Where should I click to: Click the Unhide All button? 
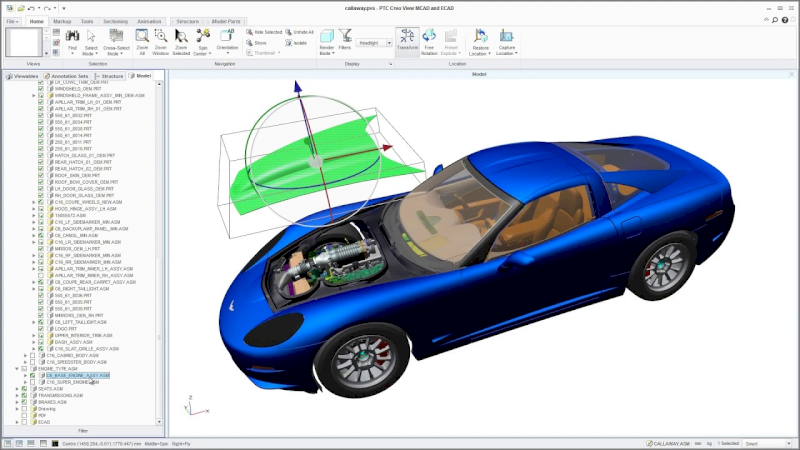[x=301, y=32]
